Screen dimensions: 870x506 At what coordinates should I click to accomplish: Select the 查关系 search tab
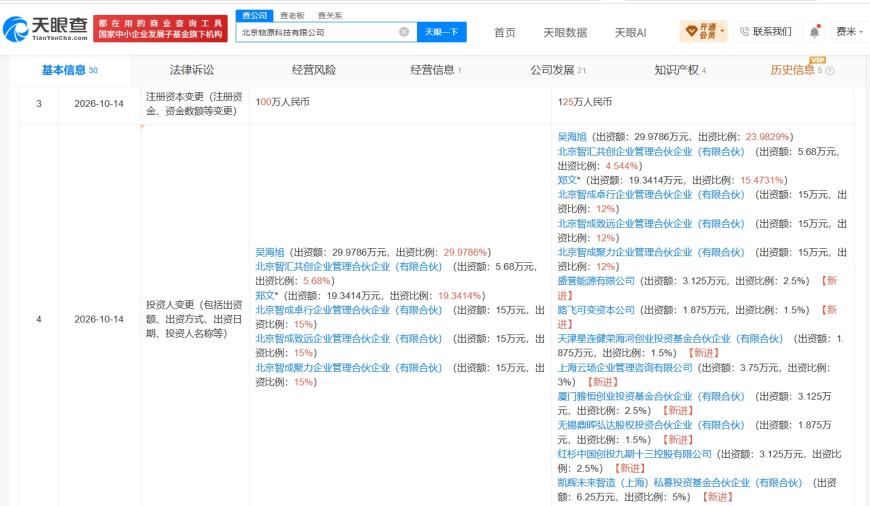(330, 16)
